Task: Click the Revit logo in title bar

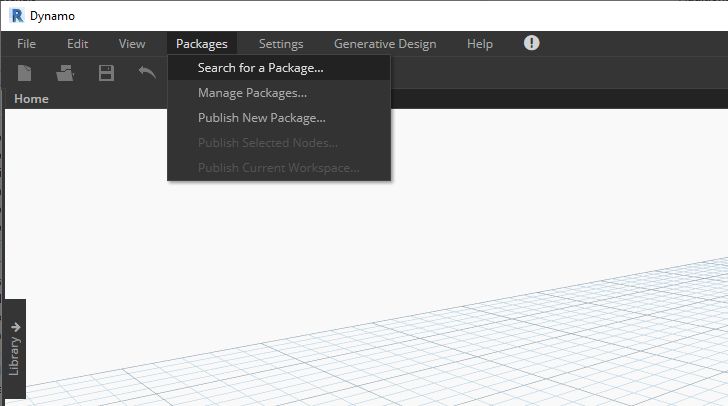Action: coord(16,15)
